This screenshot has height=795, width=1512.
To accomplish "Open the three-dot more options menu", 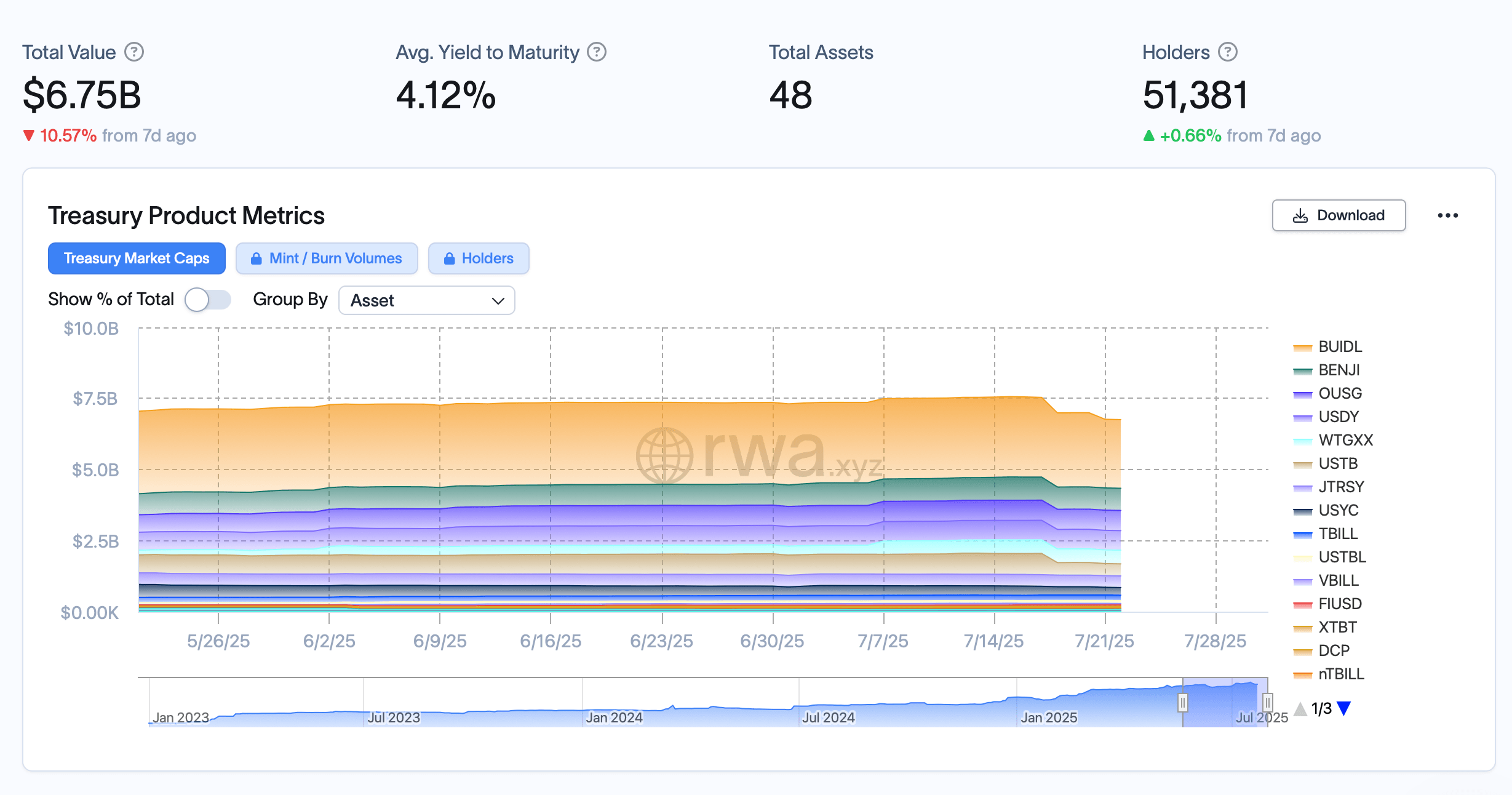I will [x=1447, y=215].
